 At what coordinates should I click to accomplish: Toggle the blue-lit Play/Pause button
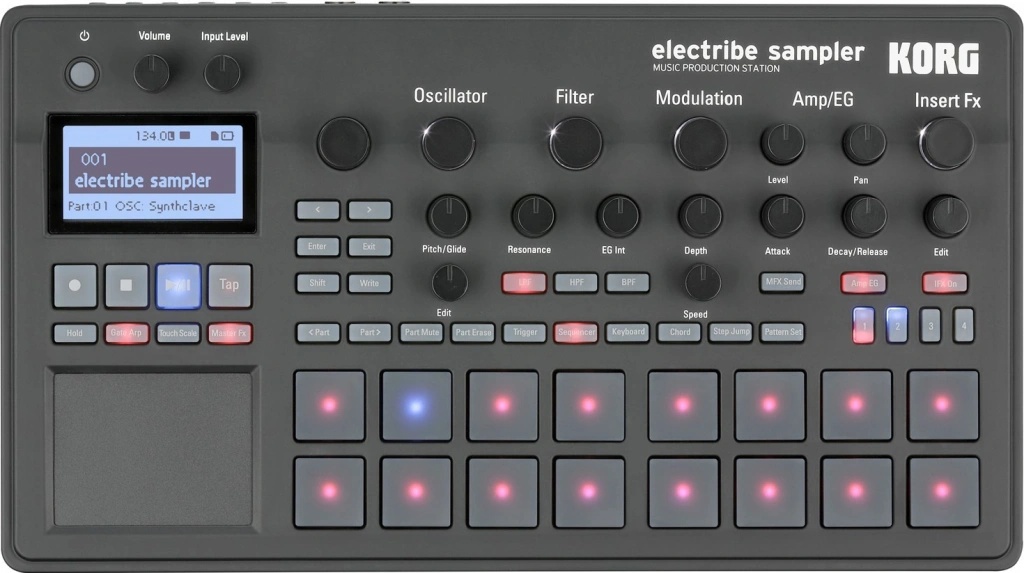(178, 286)
